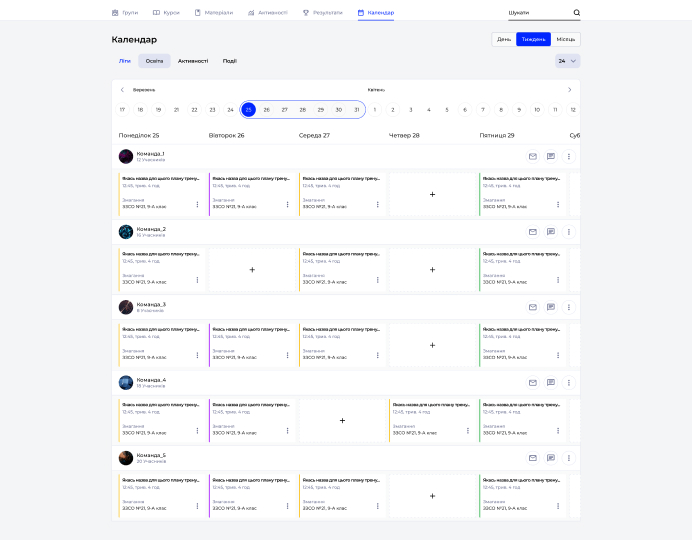Viewport: 692px width, 540px height.
Task: Open menu of Команда_1 Понеділок 25 card
Action: pyautogui.click(x=197, y=205)
